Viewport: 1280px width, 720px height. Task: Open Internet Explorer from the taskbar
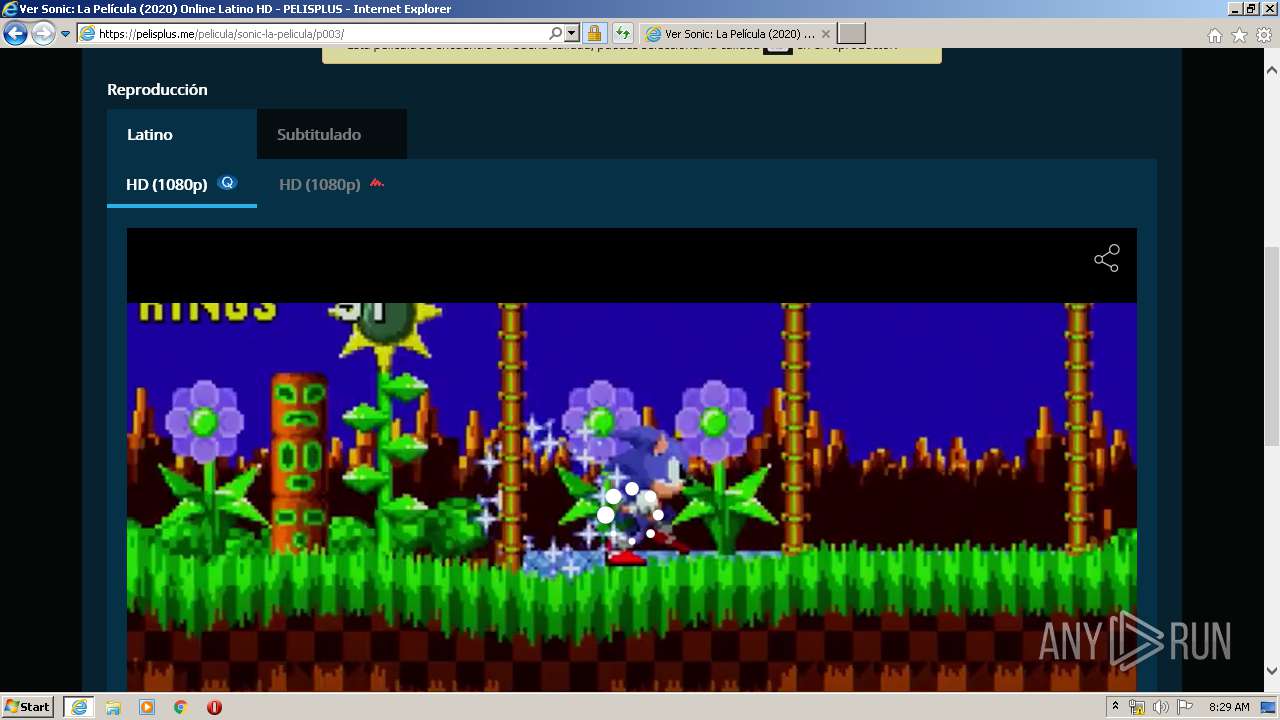[79, 707]
